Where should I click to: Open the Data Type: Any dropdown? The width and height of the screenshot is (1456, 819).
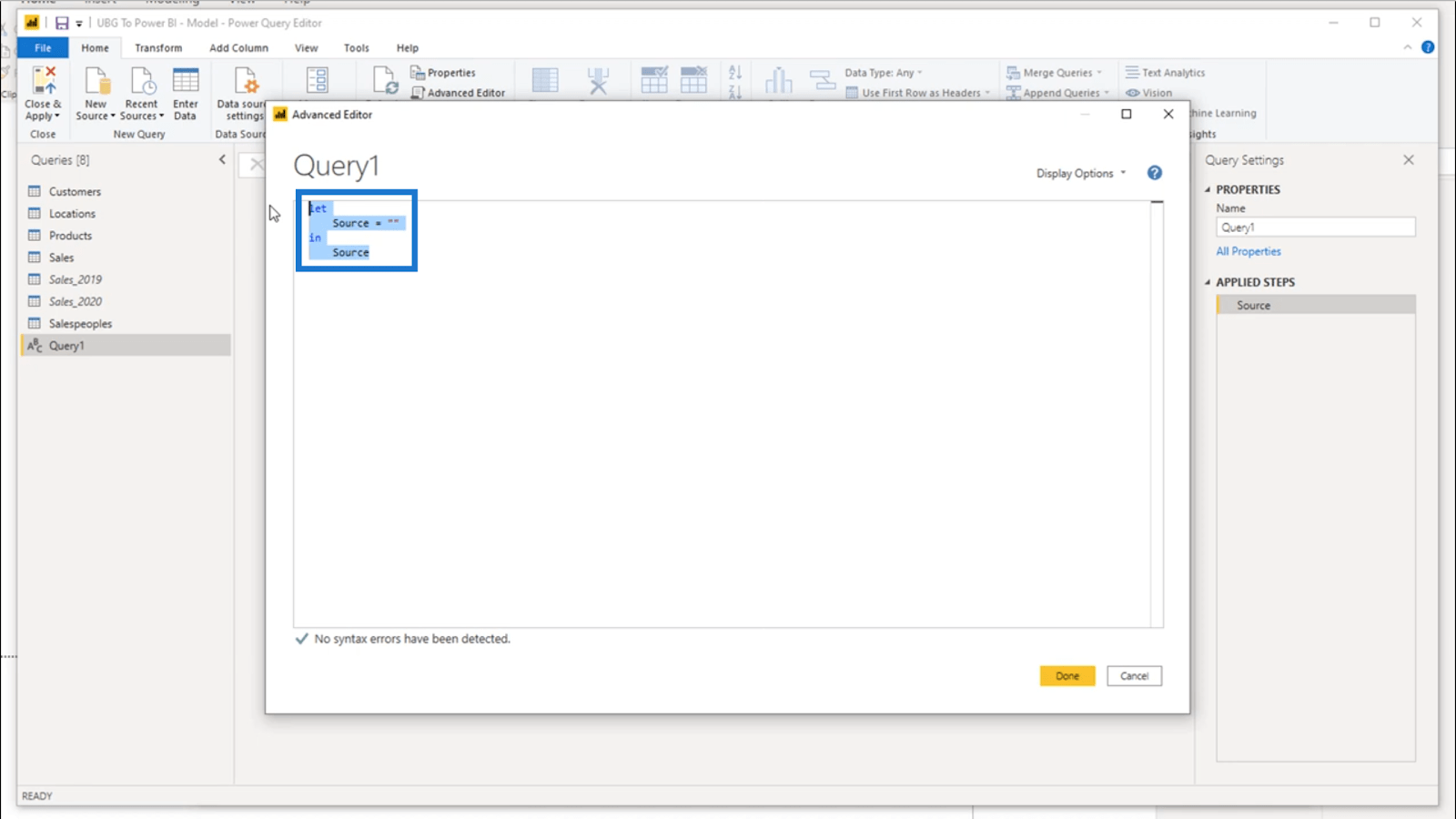(883, 73)
